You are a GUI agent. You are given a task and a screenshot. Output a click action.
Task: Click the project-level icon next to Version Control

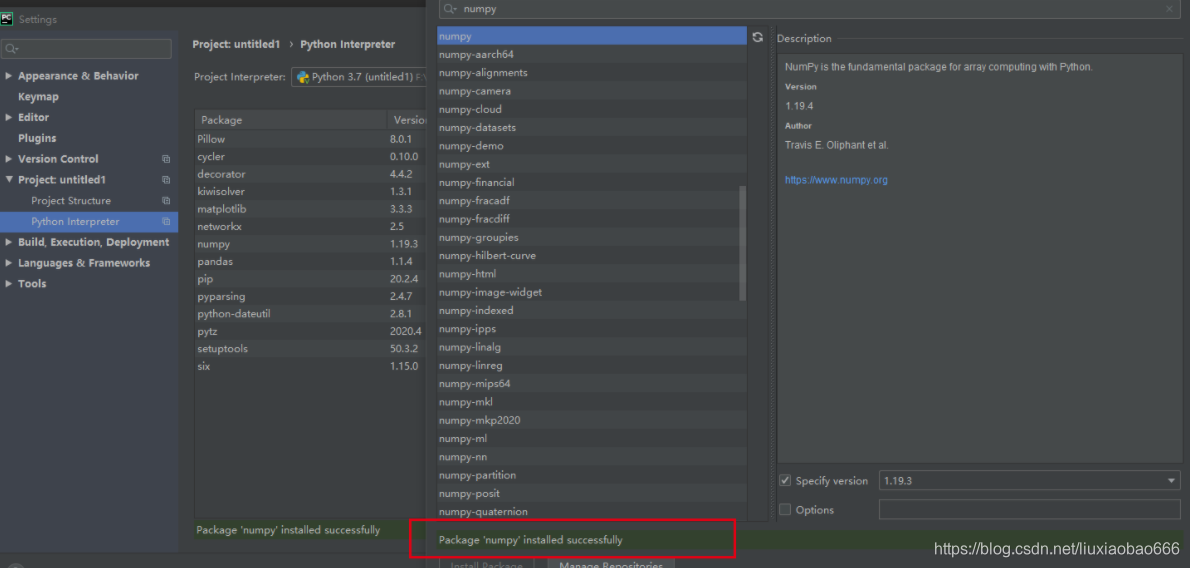[x=165, y=159]
